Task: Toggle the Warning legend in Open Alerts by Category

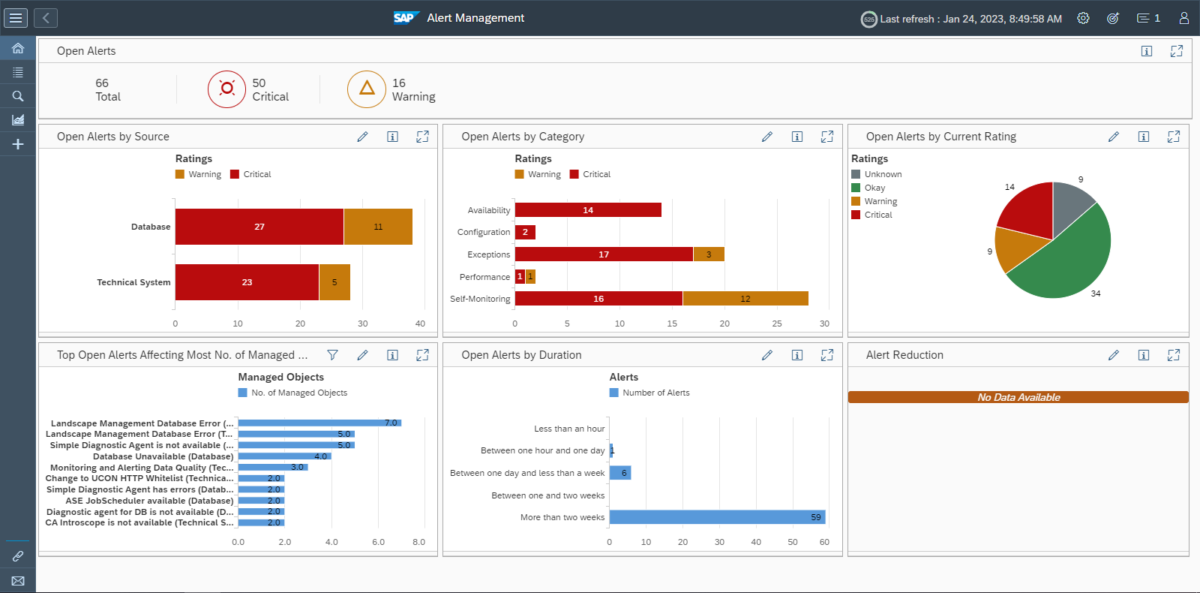Action: pyautogui.click(x=536, y=173)
